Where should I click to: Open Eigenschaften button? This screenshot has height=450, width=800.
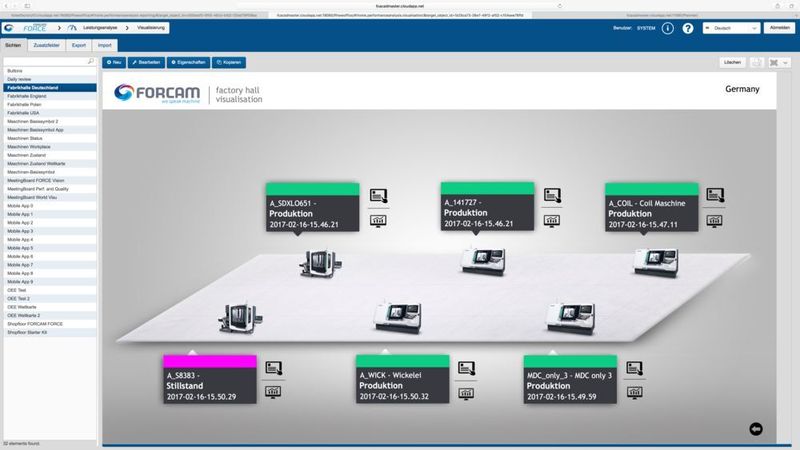coord(188,62)
